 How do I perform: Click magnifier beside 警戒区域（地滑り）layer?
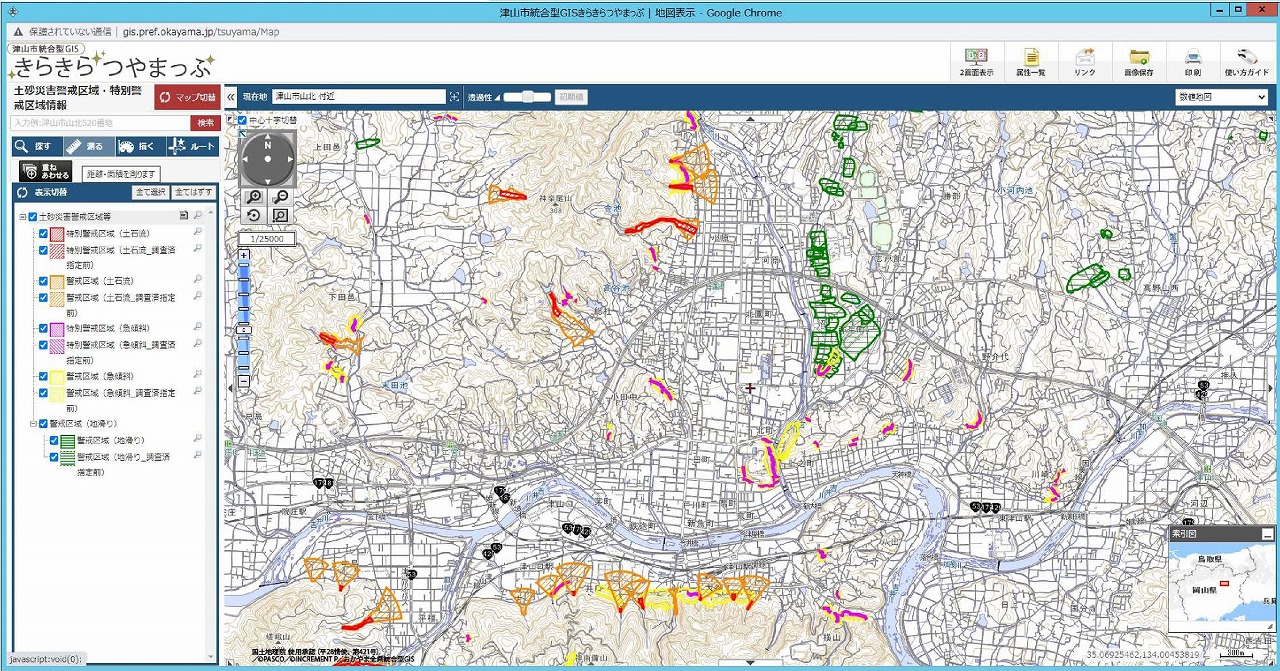click(197, 439)
